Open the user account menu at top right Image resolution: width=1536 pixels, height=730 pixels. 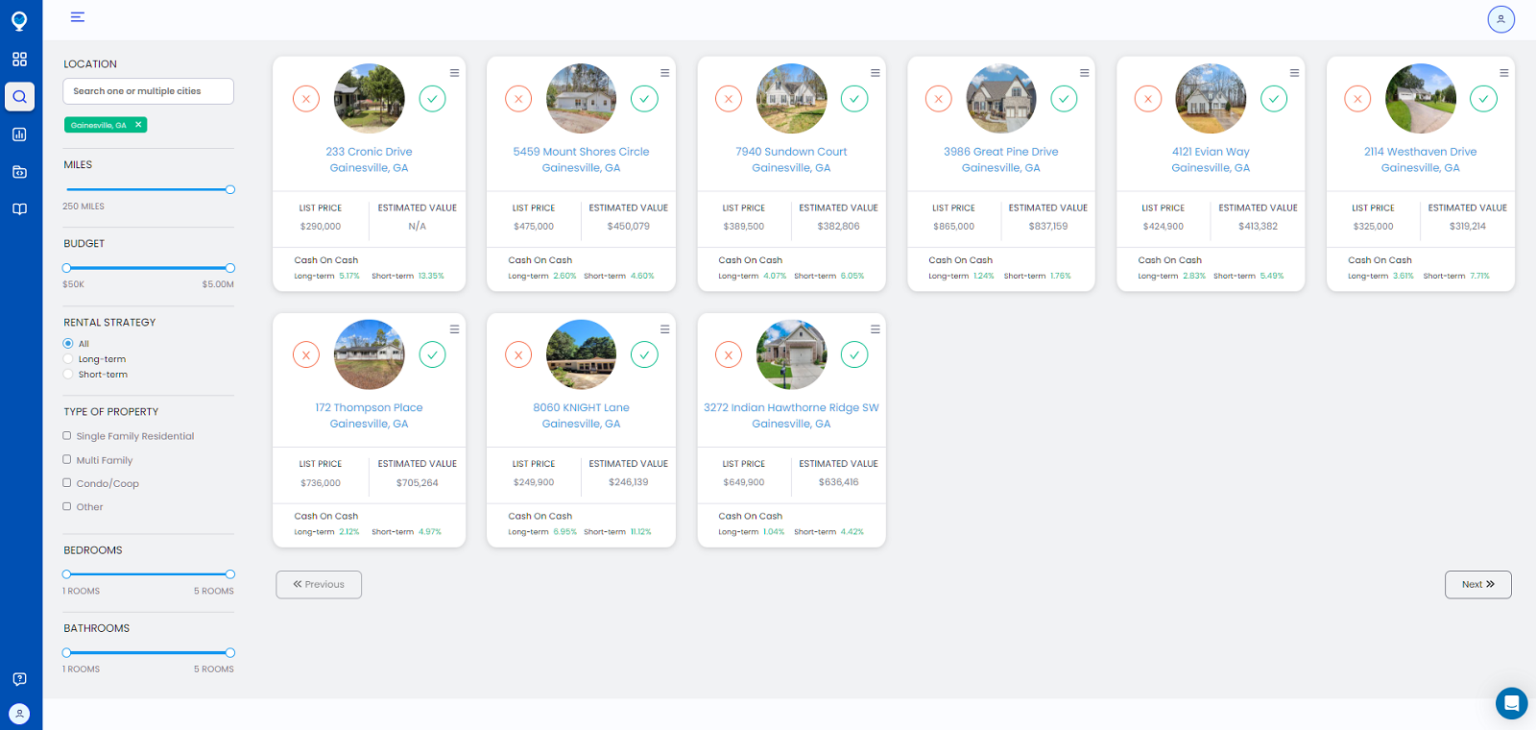tap(1500, 19)
